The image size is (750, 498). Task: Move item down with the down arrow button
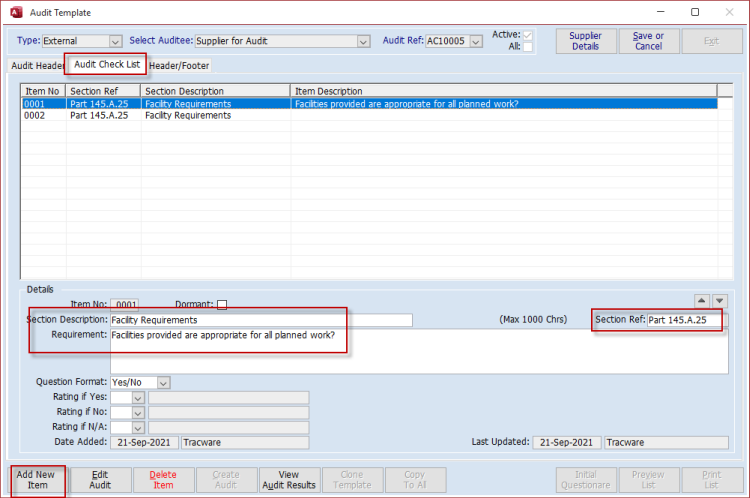(719, 301)
